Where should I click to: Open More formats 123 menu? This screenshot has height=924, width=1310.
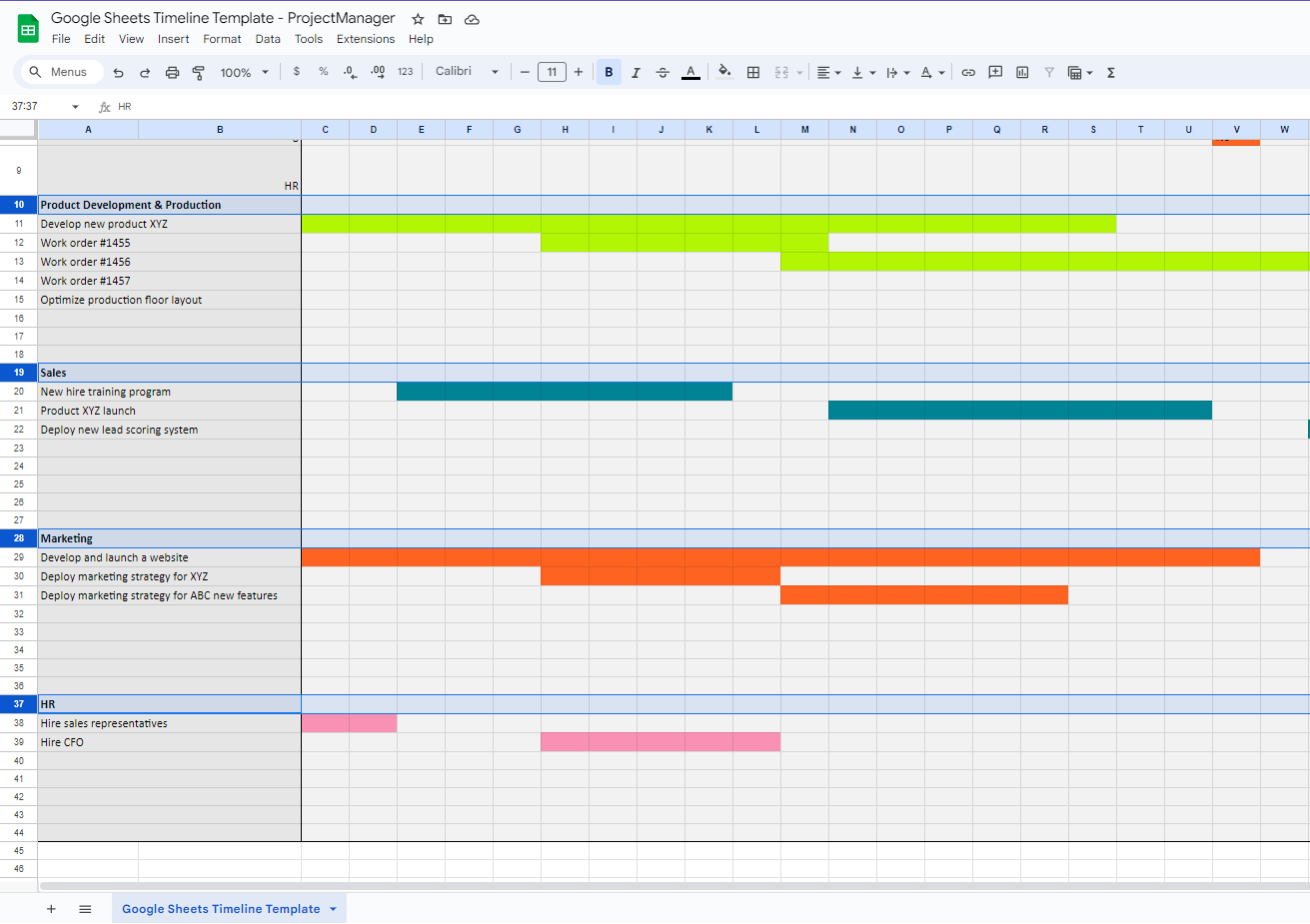[405, 72]
